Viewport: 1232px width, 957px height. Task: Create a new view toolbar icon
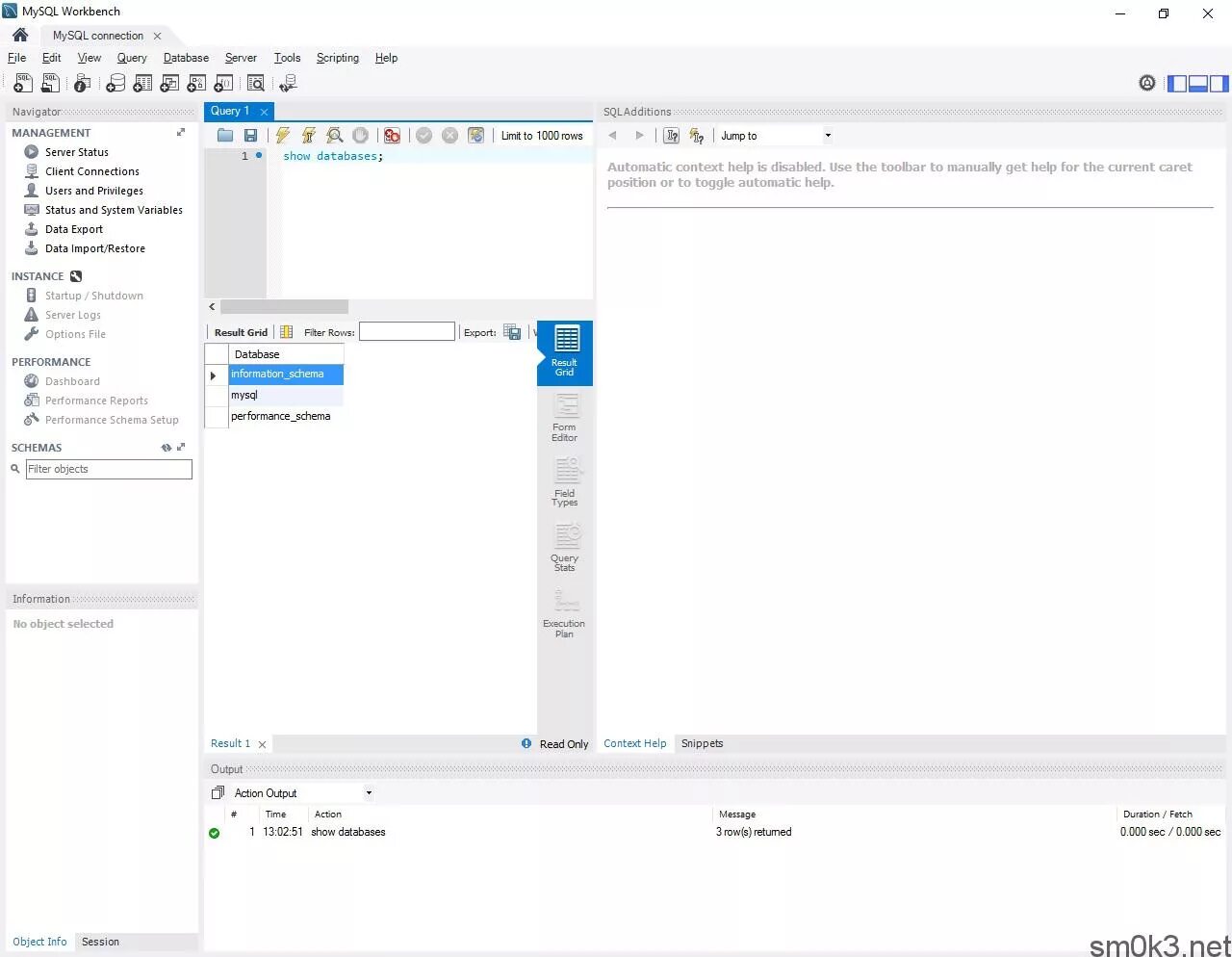(x=169, y=84)
